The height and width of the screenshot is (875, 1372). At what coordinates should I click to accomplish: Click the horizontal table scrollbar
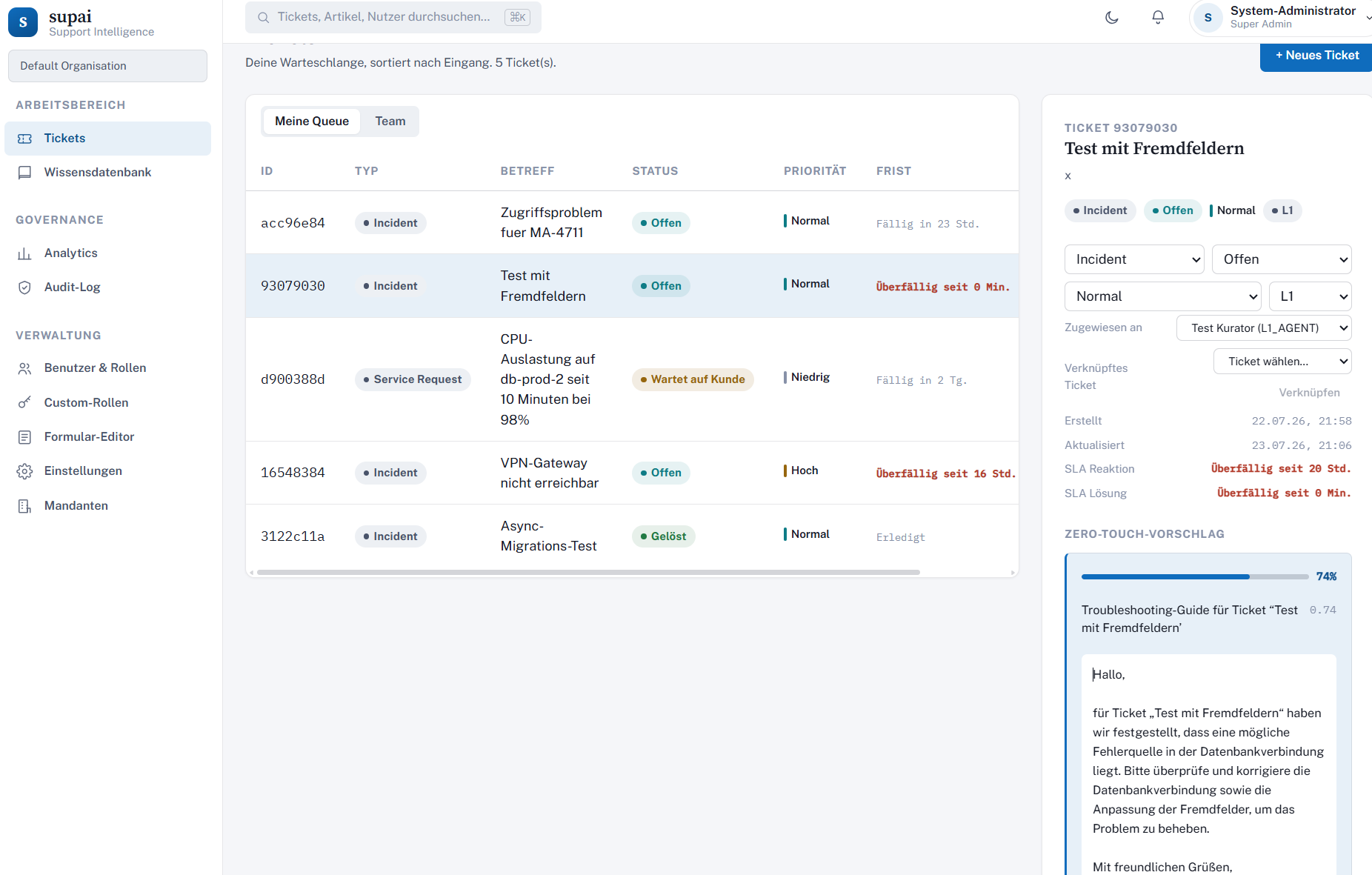pos(588,573)
